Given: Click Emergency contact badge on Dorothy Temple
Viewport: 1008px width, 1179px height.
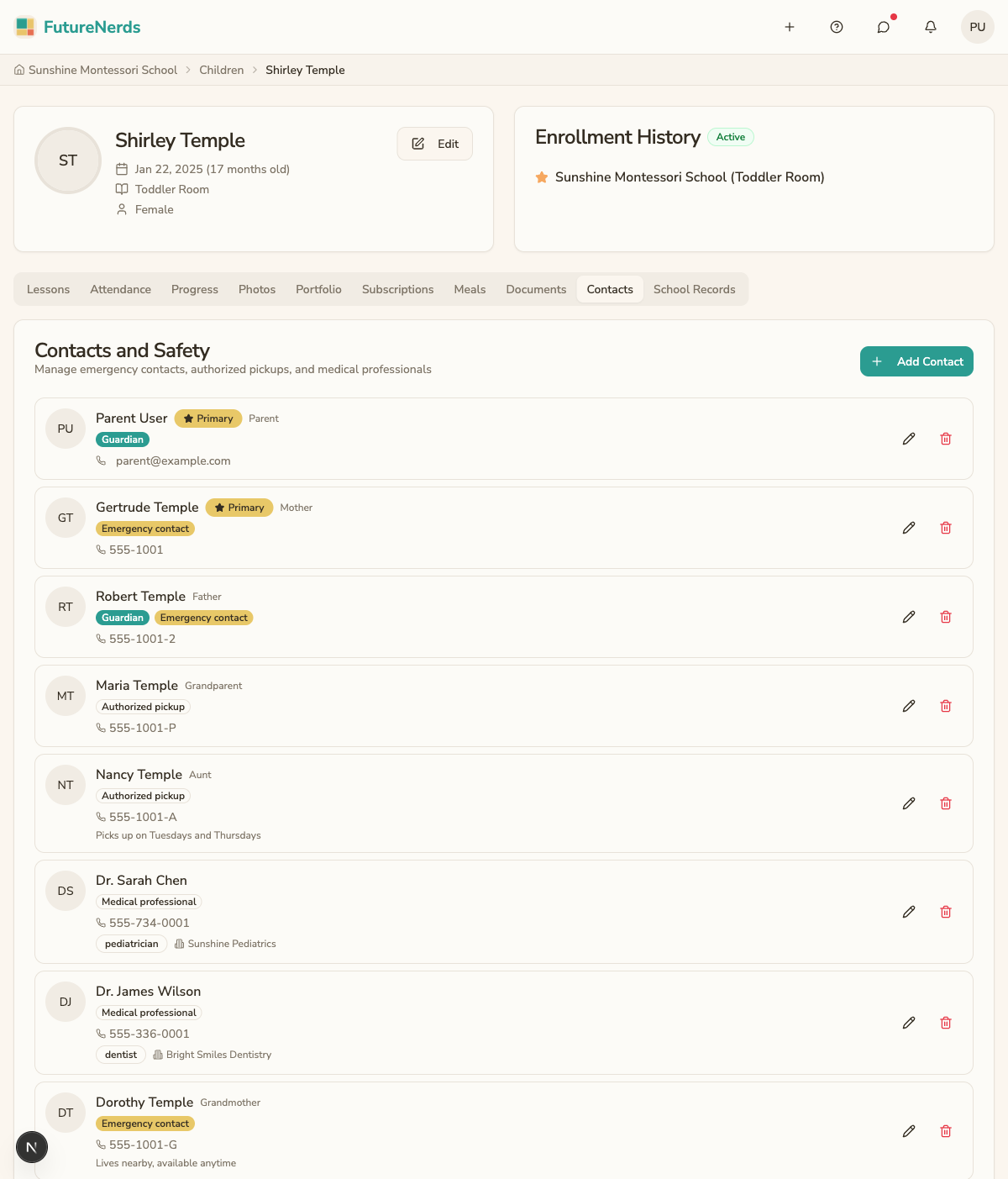Looking at the screenshot, I should (145, 1124).
